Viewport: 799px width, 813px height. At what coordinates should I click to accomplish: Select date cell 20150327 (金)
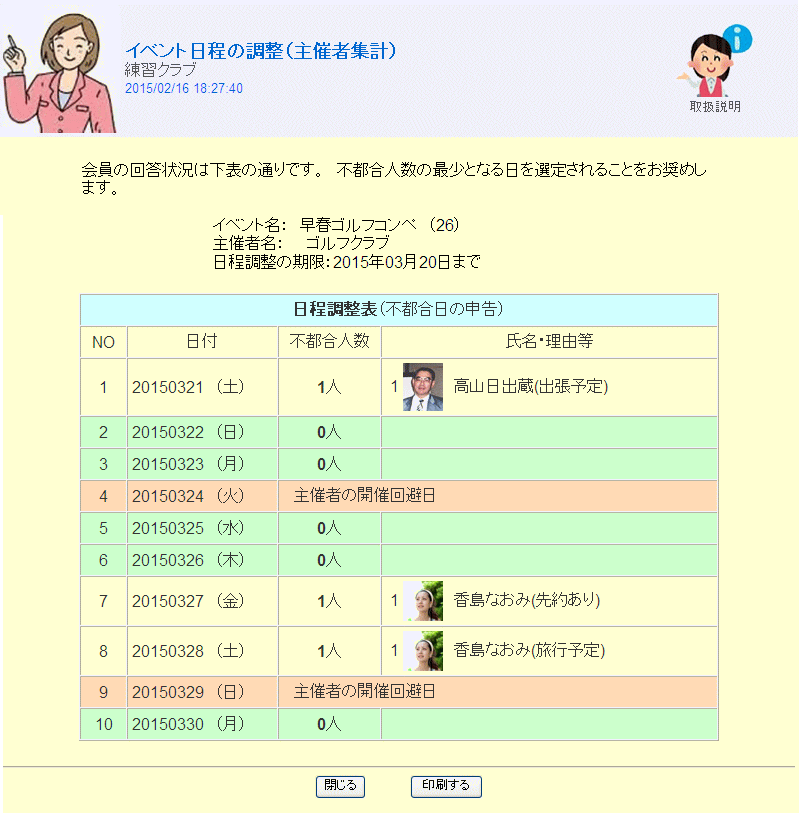point(202,601)
